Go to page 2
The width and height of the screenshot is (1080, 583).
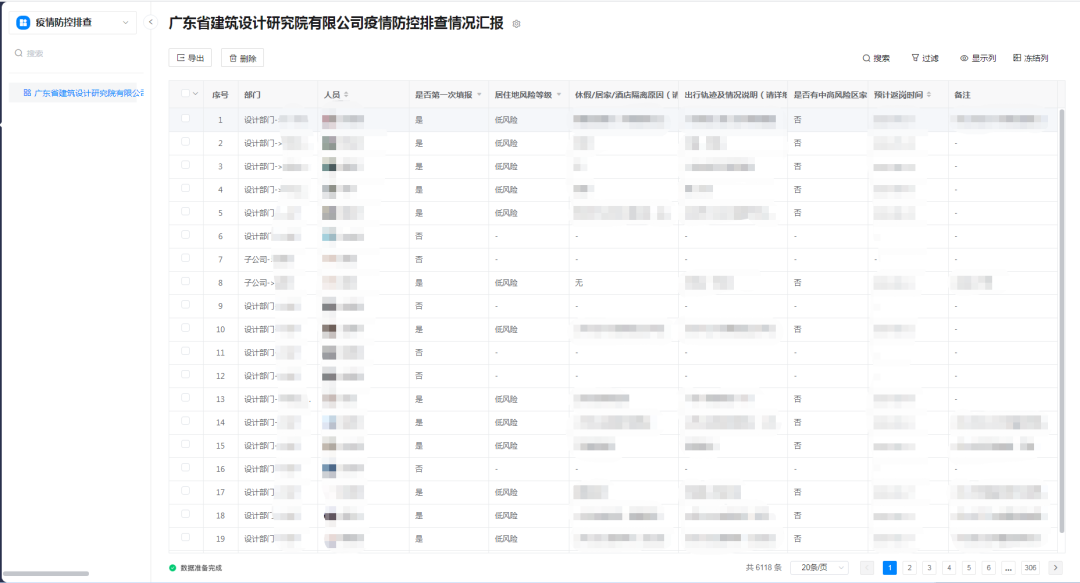[909, 568]
